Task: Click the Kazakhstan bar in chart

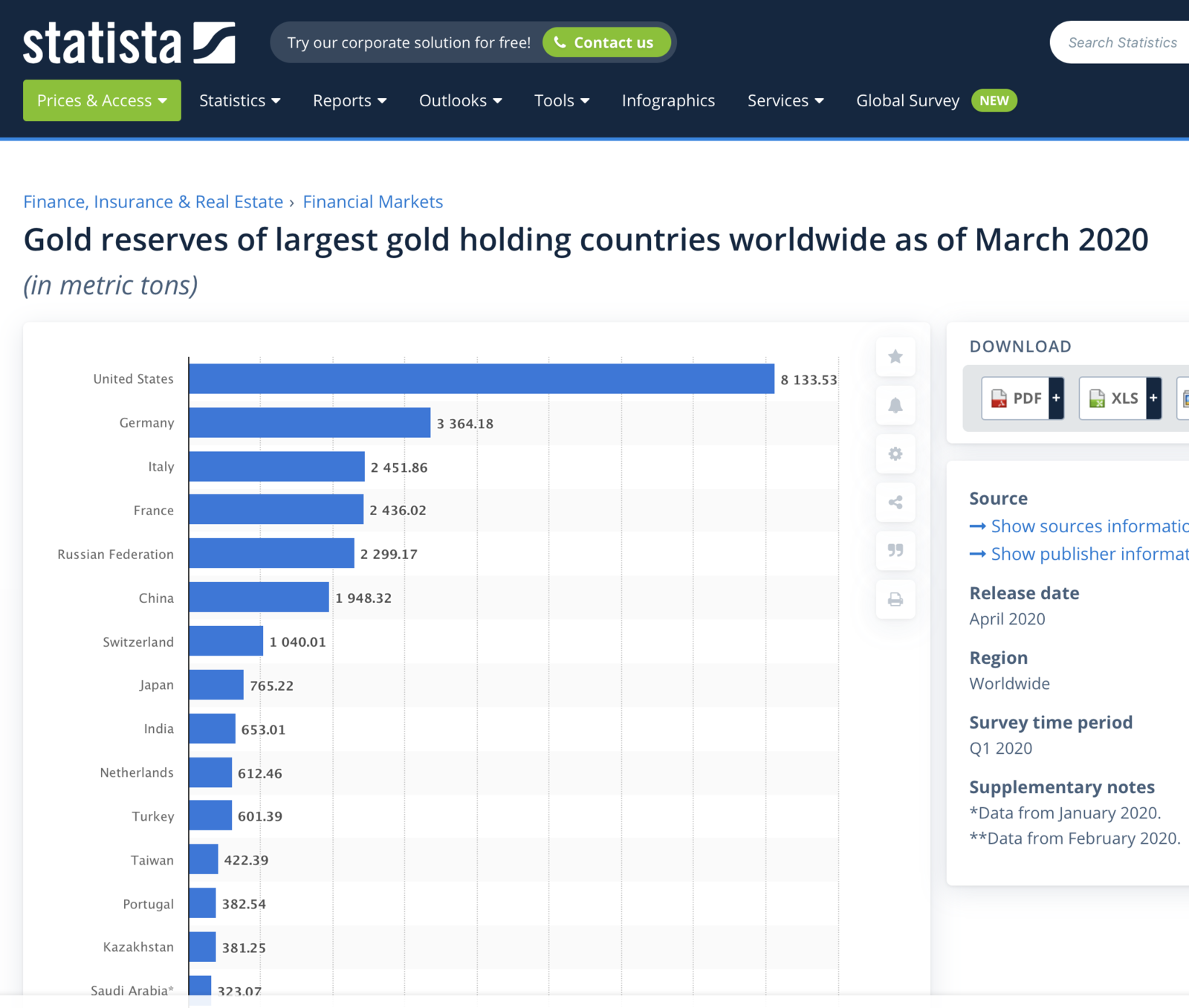Action: [203, 947]
